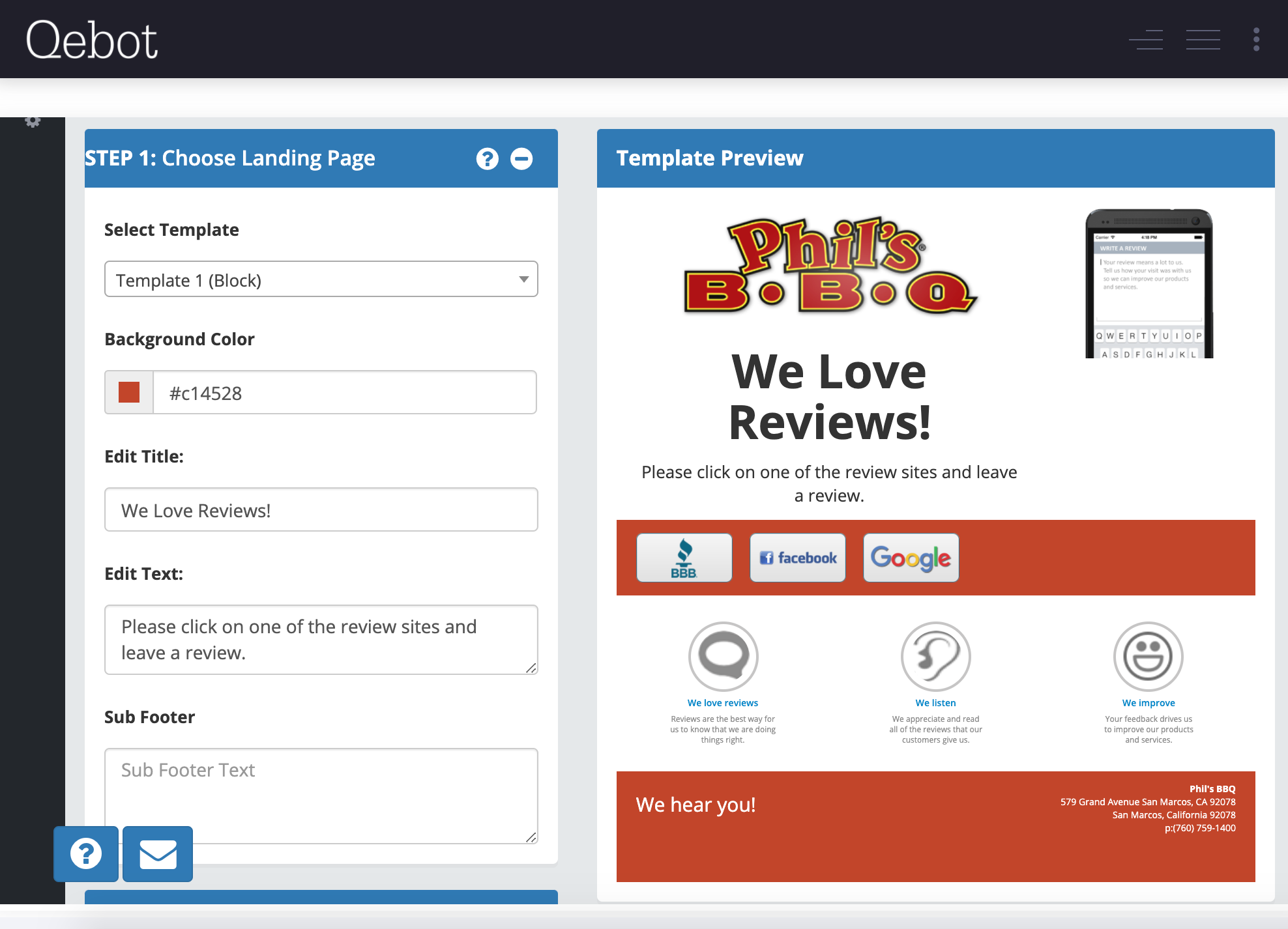Click the preview instruction paragraph about review sites

tap(829, 484)
